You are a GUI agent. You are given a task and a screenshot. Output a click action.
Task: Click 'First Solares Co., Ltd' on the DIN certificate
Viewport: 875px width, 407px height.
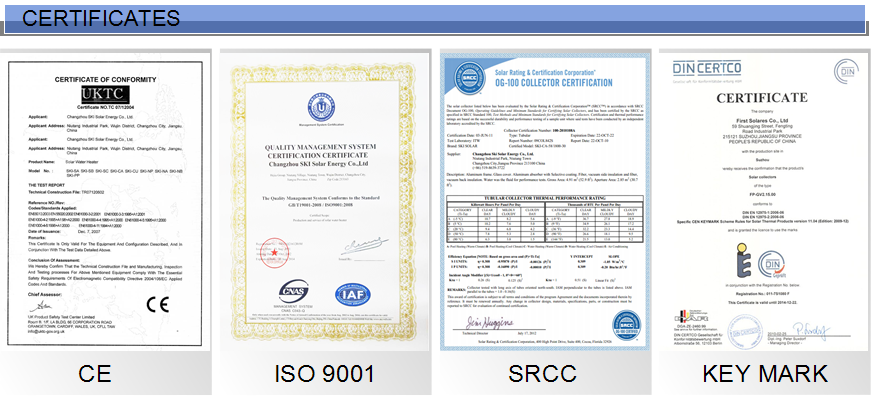762,120
